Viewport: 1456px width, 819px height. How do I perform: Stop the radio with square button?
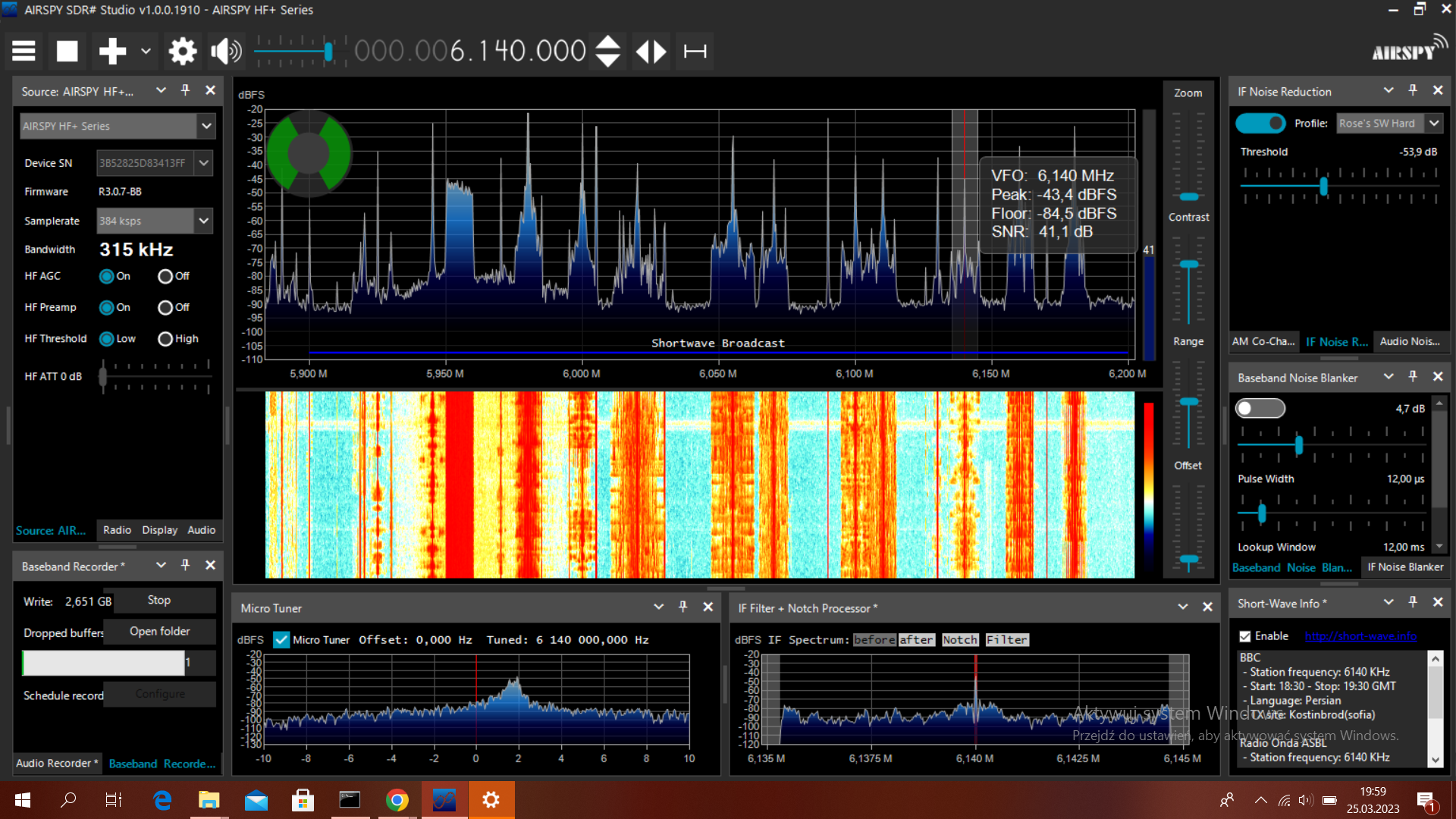pyautogui.click(x=67, y=52)
